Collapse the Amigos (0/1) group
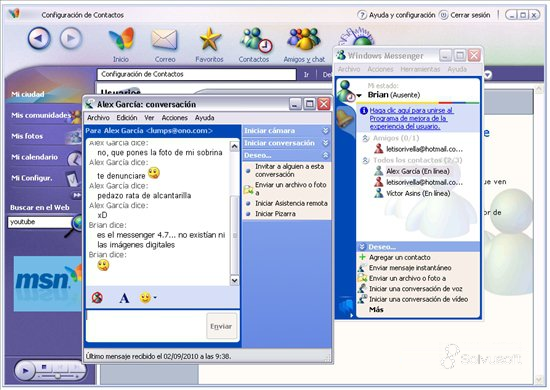 coord(365,138)
